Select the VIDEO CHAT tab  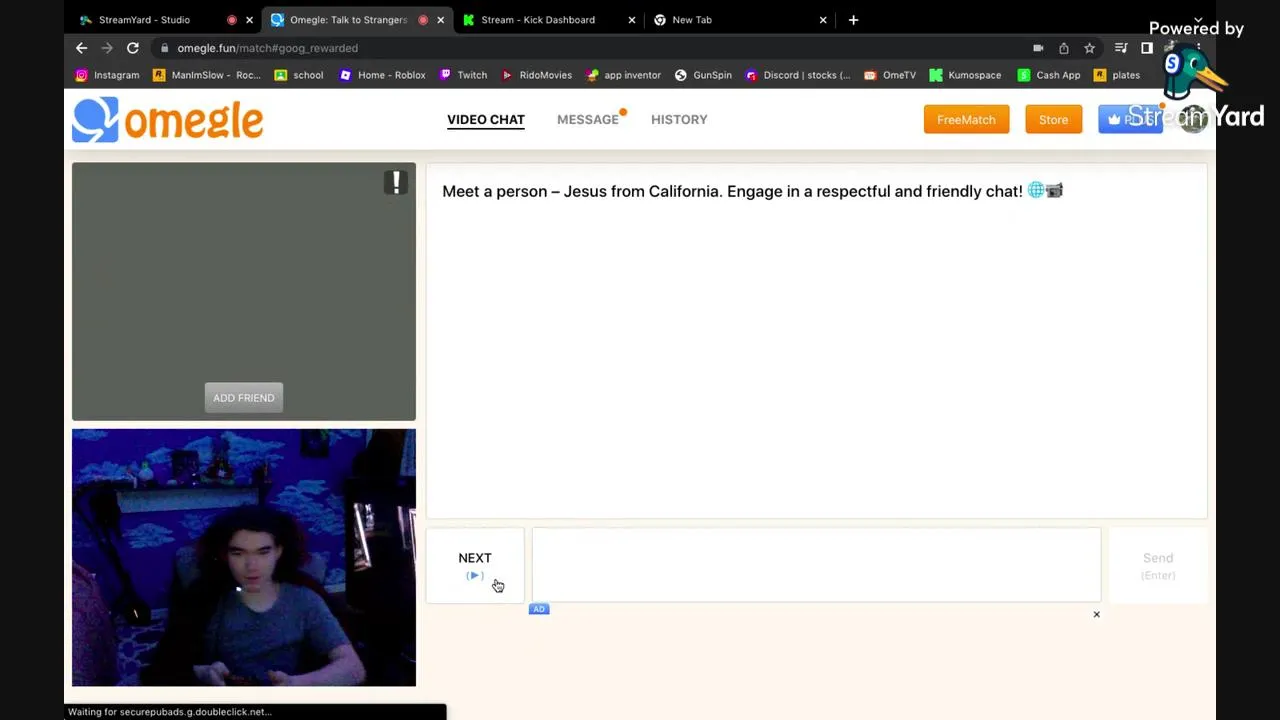486,120
